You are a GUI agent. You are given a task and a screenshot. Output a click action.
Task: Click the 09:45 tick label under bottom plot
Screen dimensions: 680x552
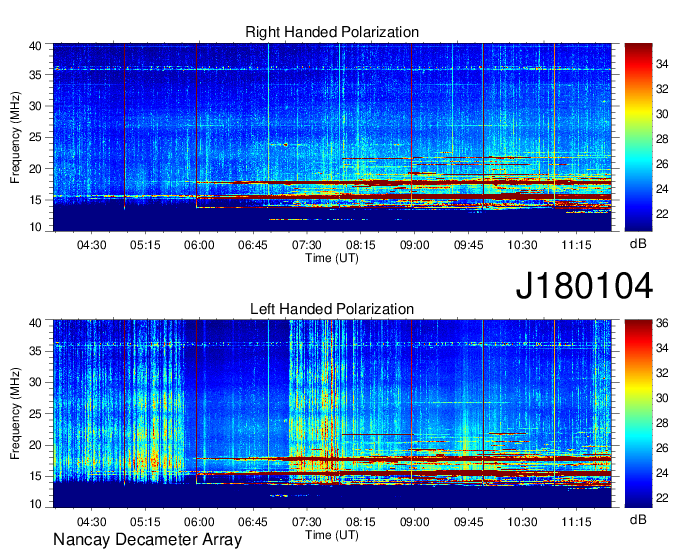coord(468,522)
